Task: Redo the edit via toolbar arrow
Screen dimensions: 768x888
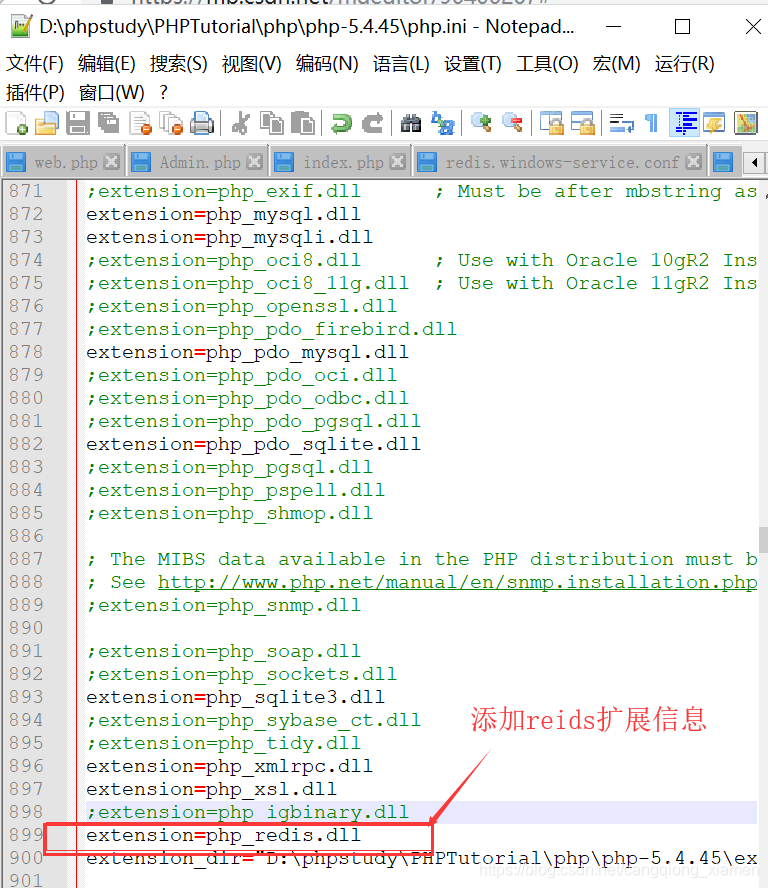Action: (373, 123)
